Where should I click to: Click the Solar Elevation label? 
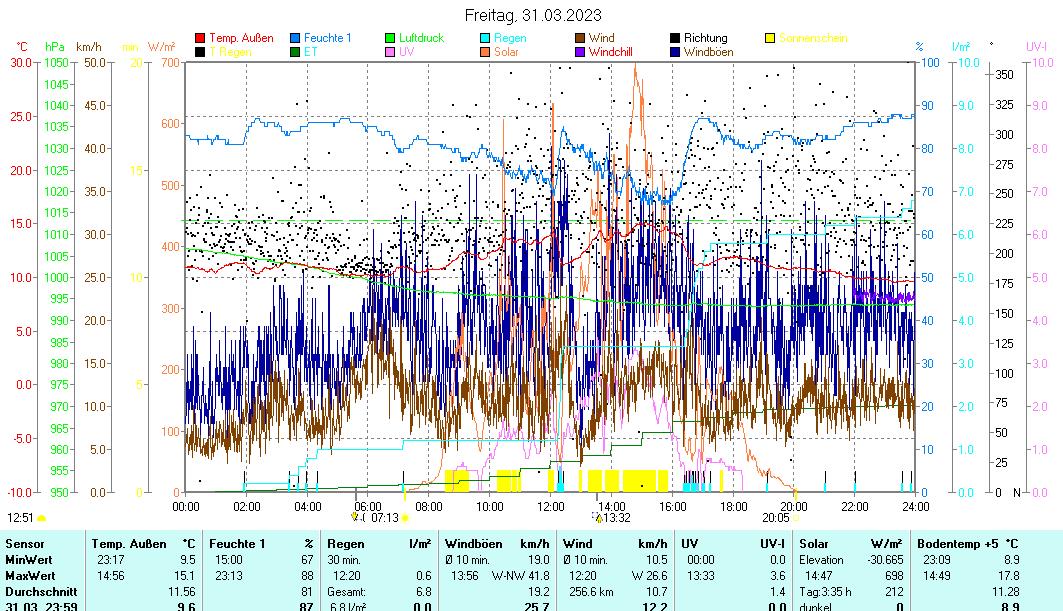tap(822, 560)
